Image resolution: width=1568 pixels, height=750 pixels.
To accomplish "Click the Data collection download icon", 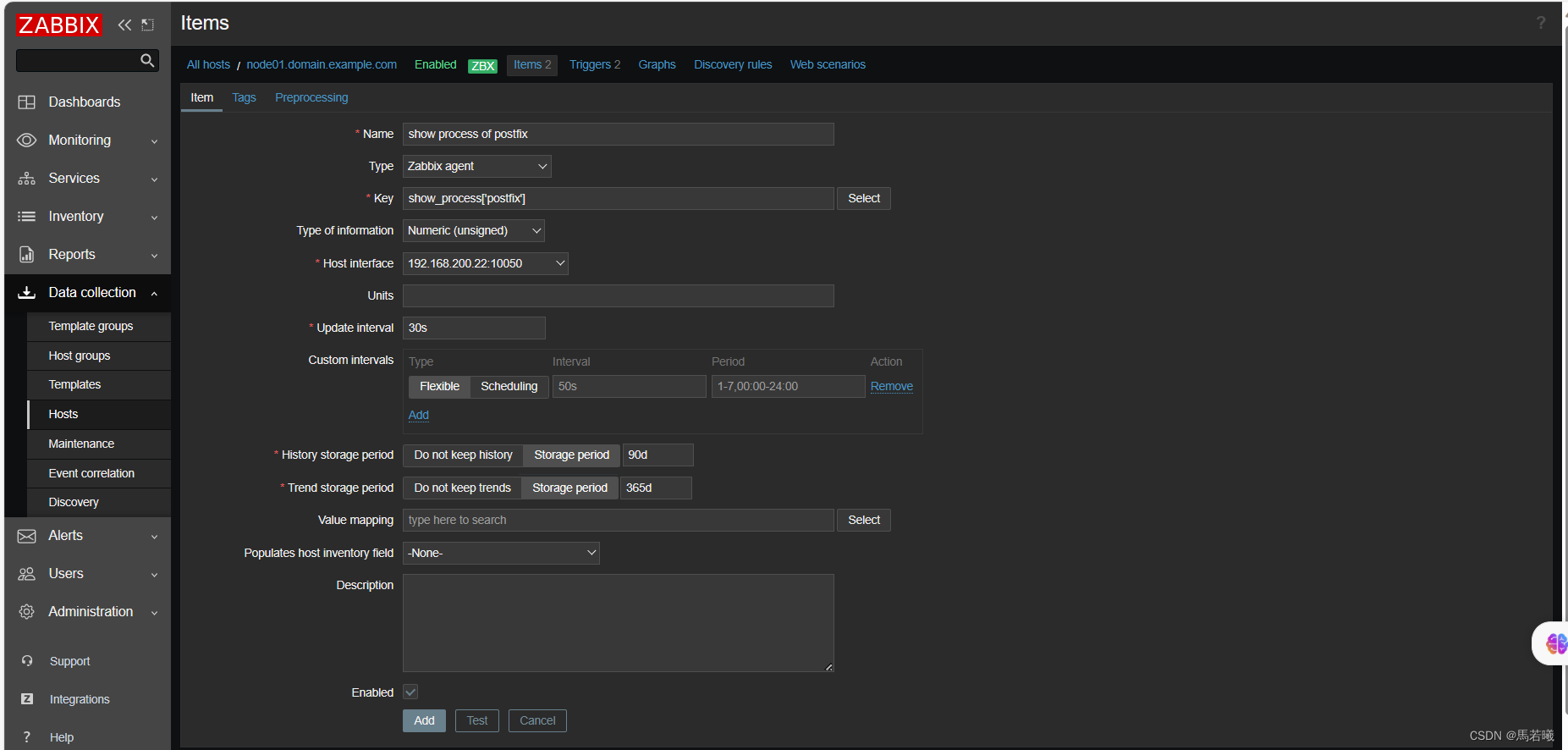I will tap(26, 292).
